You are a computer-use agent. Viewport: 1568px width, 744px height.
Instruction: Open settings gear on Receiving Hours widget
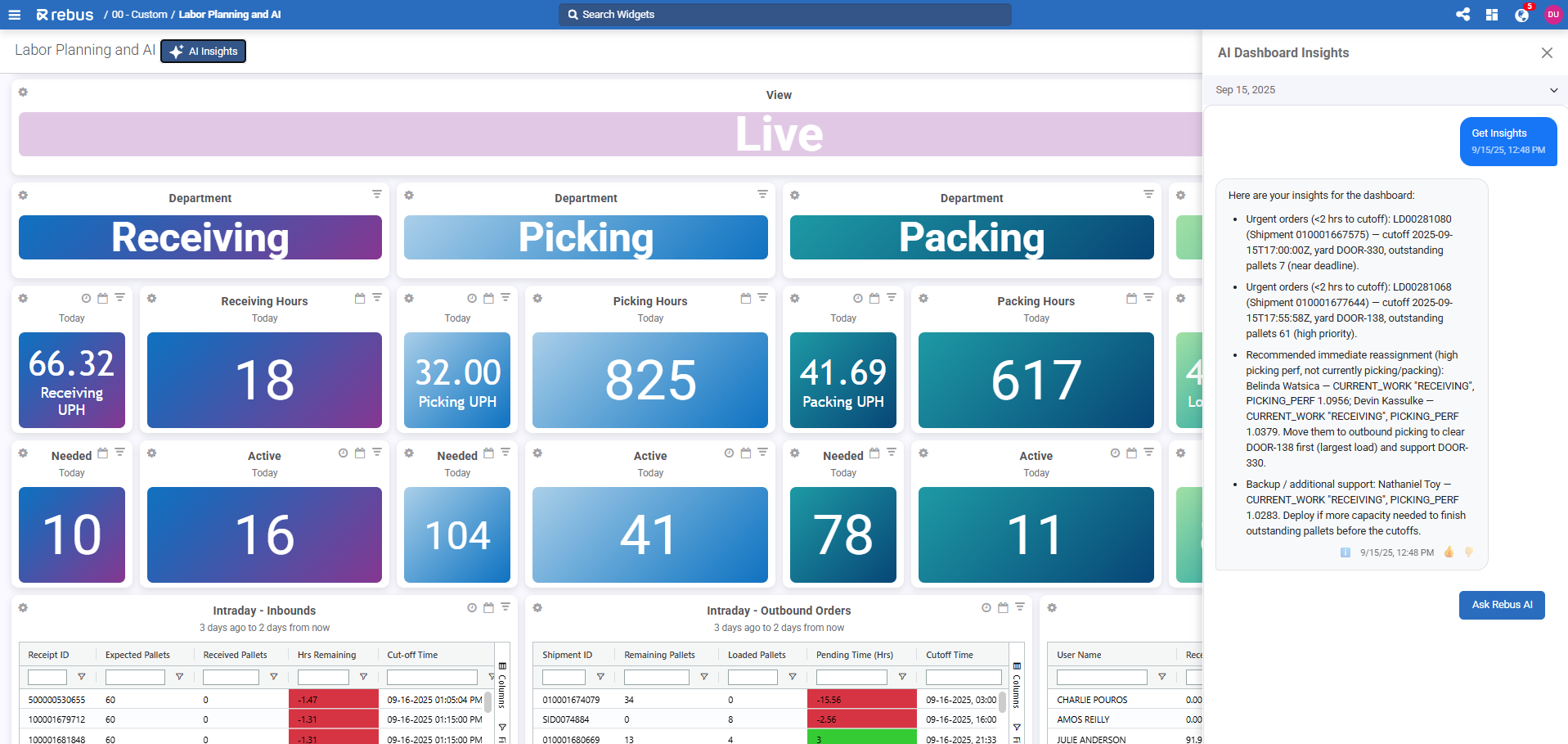click(151, 299)
